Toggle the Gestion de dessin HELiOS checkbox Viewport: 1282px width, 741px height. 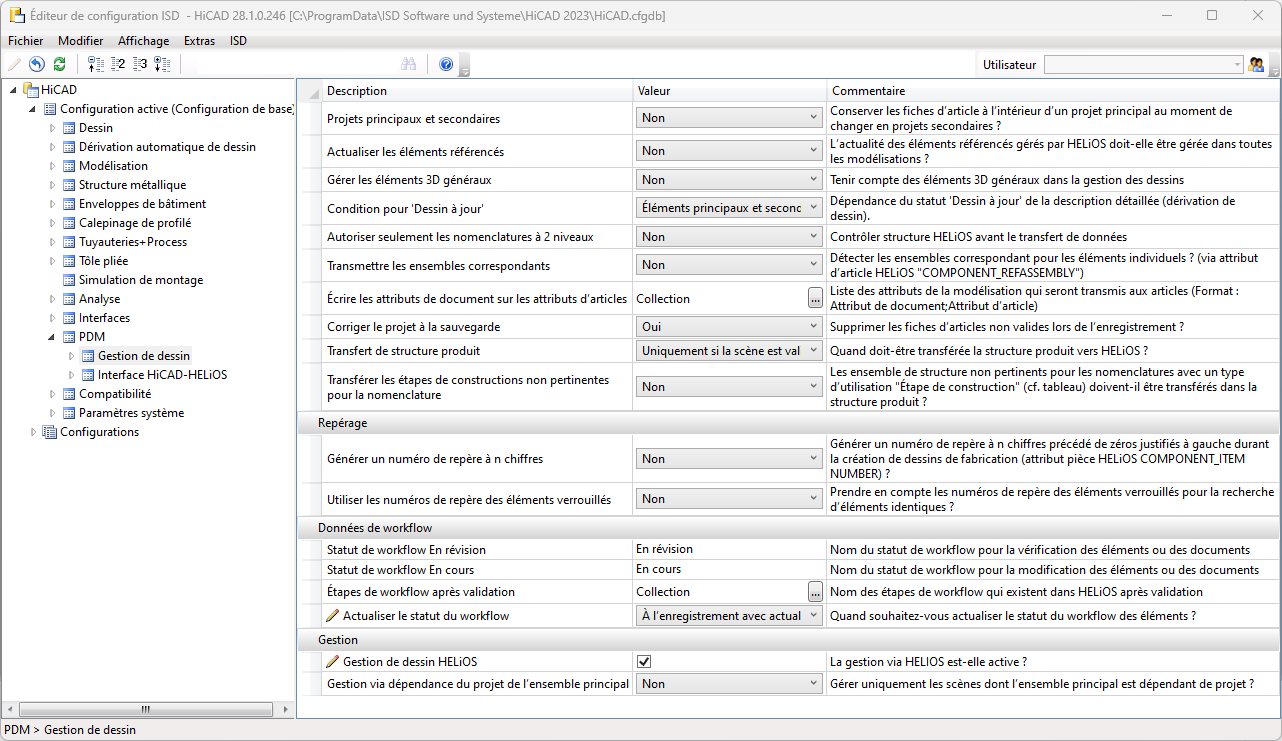tap(644, 662)
